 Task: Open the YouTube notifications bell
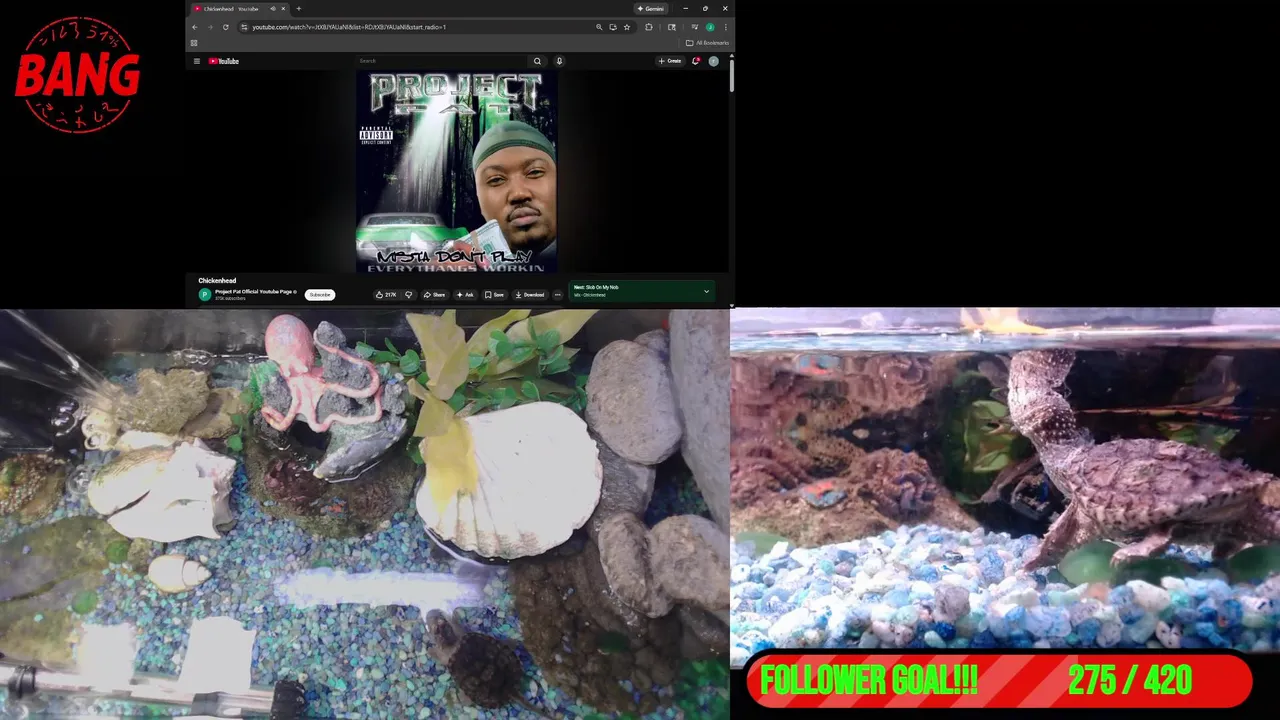(x=696, y=61)
